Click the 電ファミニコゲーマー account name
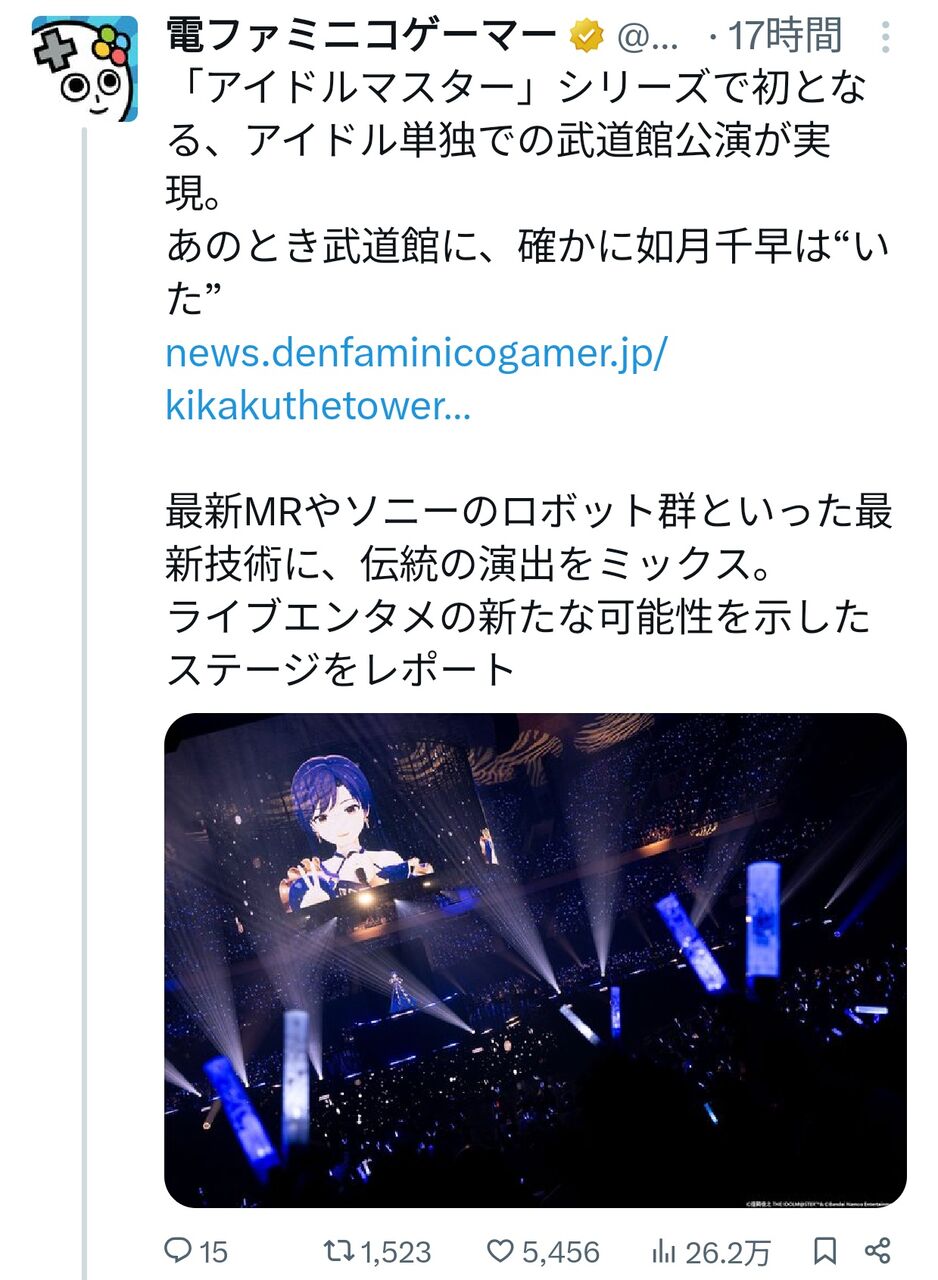 point(361,37)
